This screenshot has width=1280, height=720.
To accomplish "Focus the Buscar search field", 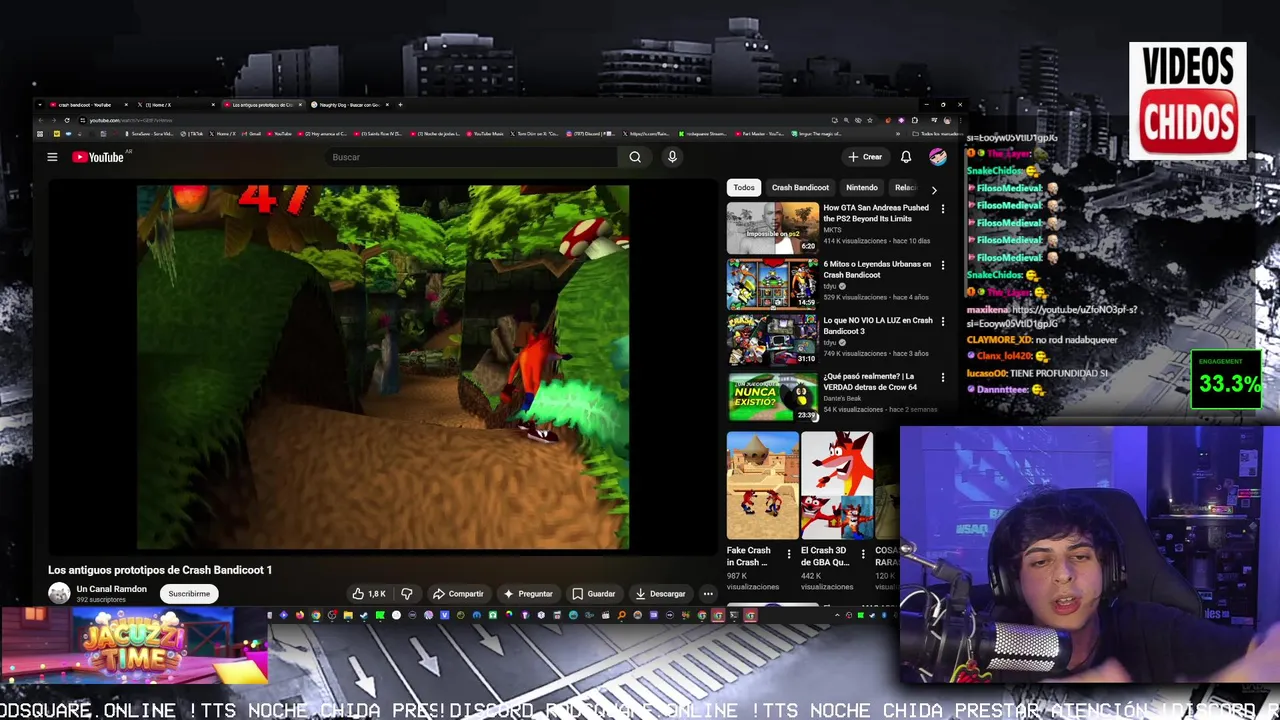I will [x=472, y=157].
